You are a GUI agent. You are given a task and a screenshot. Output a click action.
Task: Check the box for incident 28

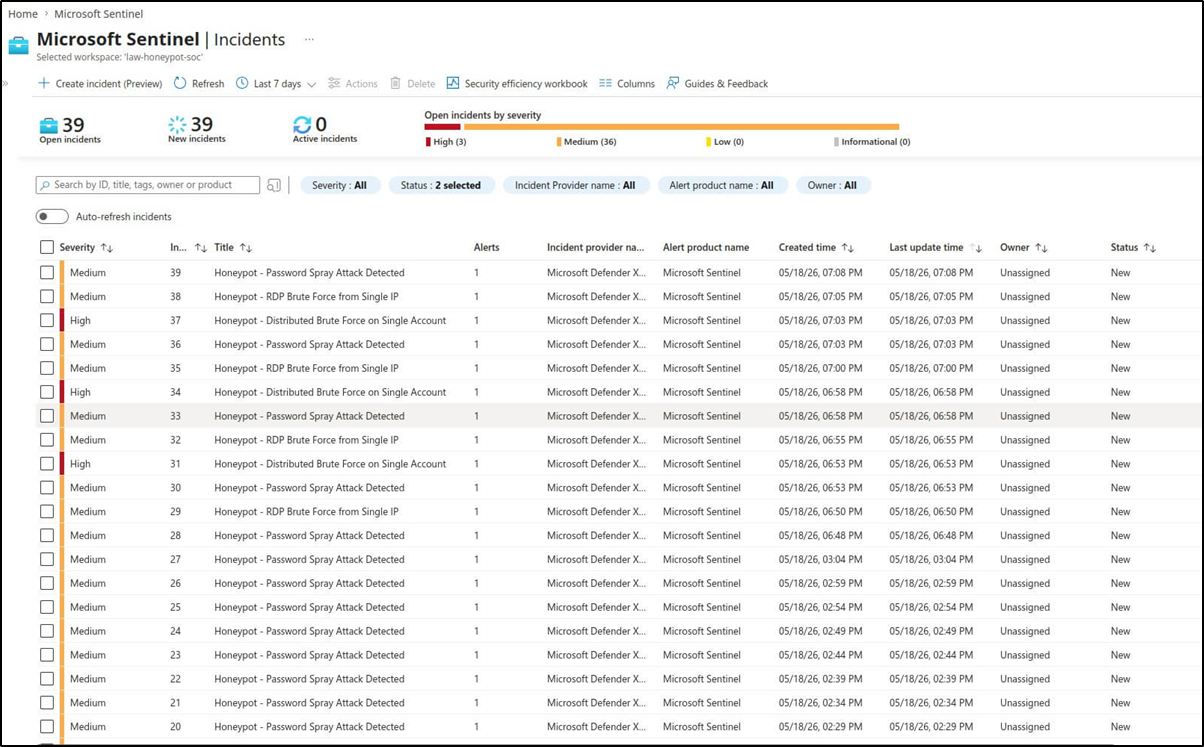coord(47,536)
